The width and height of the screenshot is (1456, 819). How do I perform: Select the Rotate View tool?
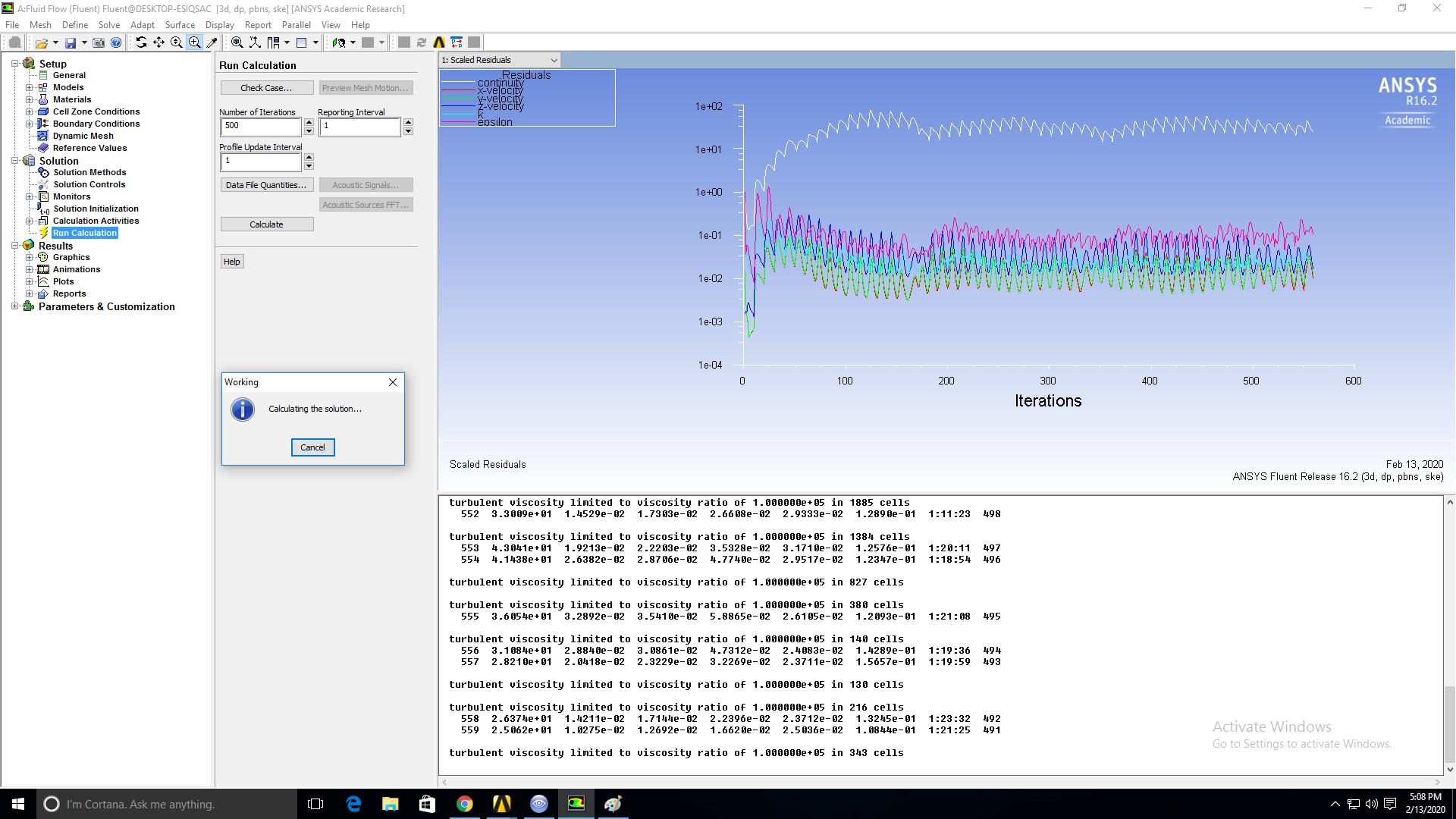point(141,42)
